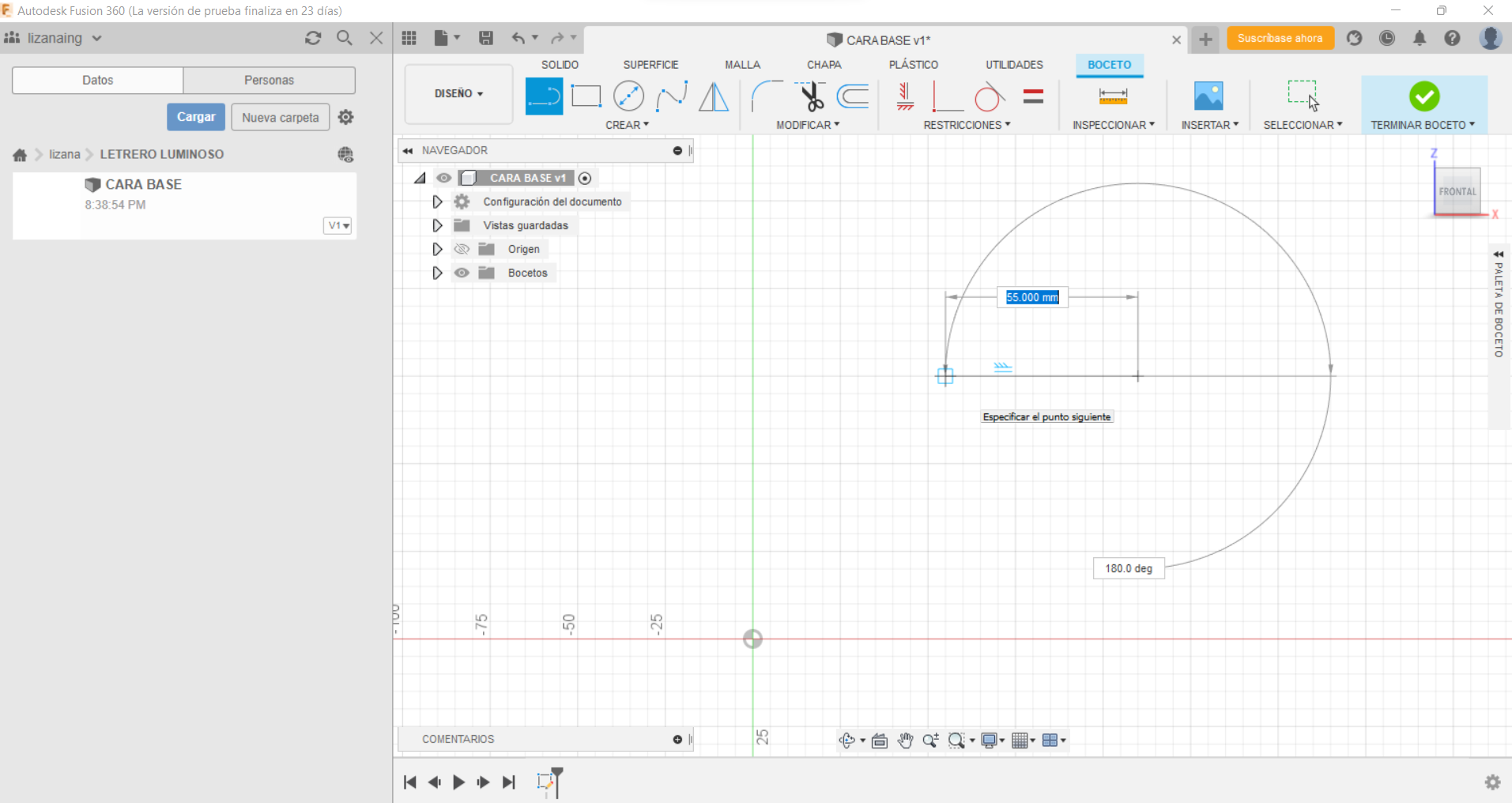Toggle visibility of CARA BASE v1 component

[444, 178]
